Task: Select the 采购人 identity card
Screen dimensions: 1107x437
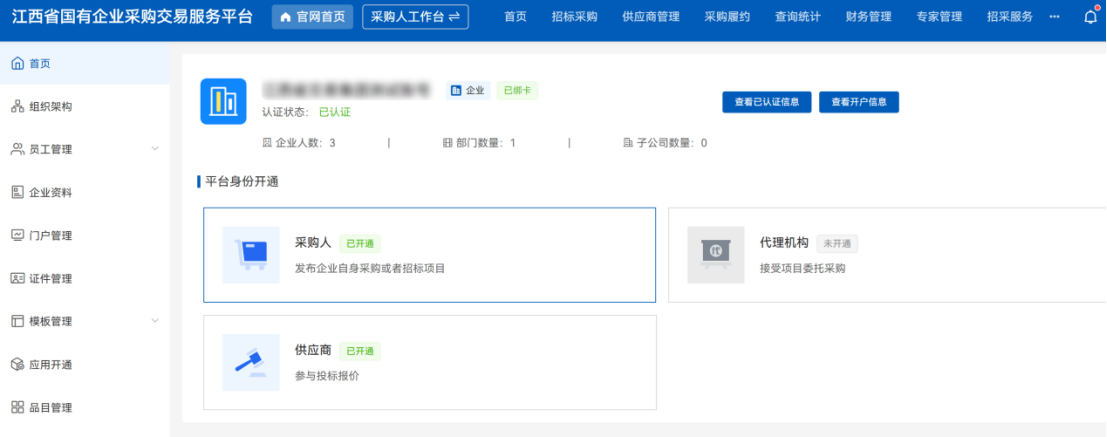Action: click(x=429, y=255)
